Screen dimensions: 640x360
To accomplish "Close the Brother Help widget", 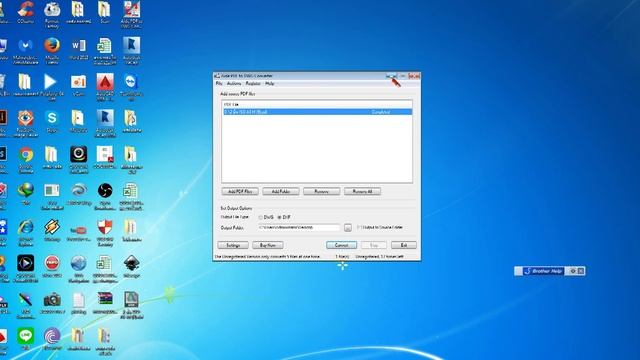I will pyautogui.click(x=581, y=271).
